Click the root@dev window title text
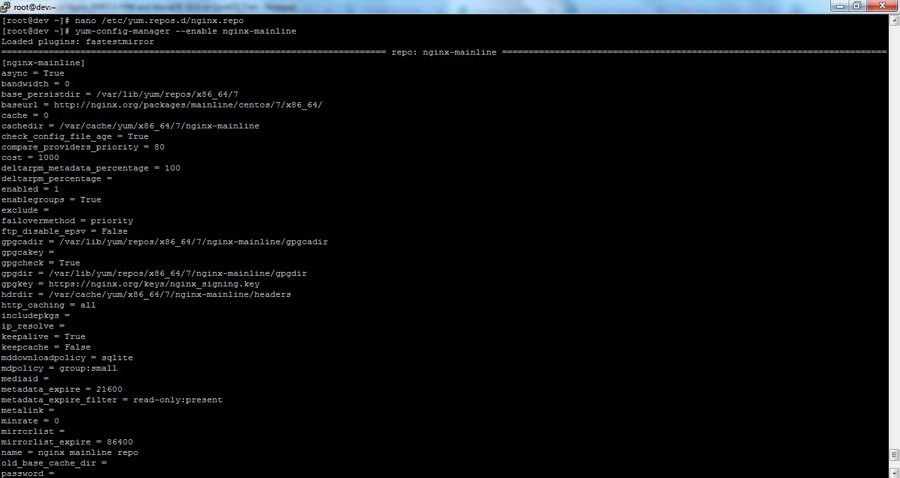The height and width of the screenshot is (478, 900). tap(35, 7)
